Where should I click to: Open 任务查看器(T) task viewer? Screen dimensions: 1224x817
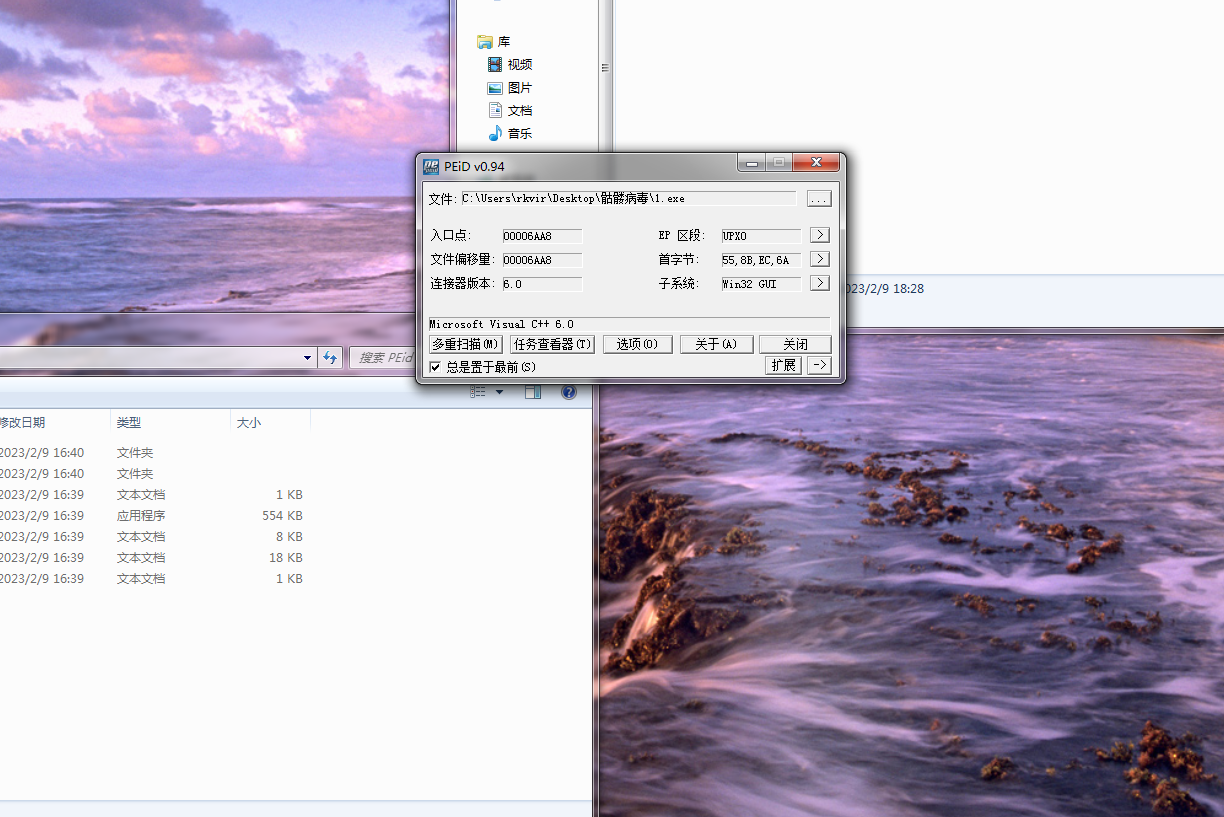point(552,344)
